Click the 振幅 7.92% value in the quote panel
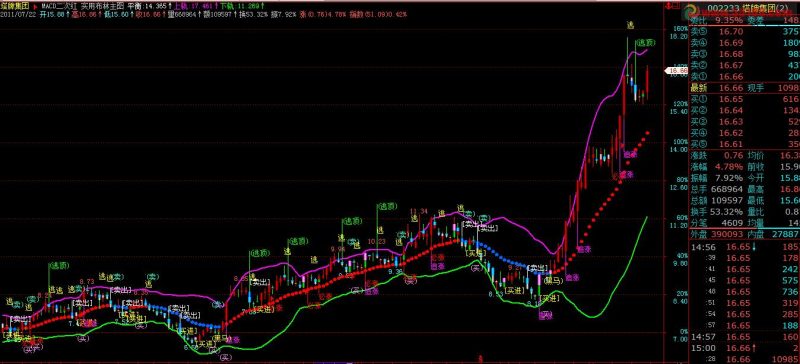 pos(728,178)
